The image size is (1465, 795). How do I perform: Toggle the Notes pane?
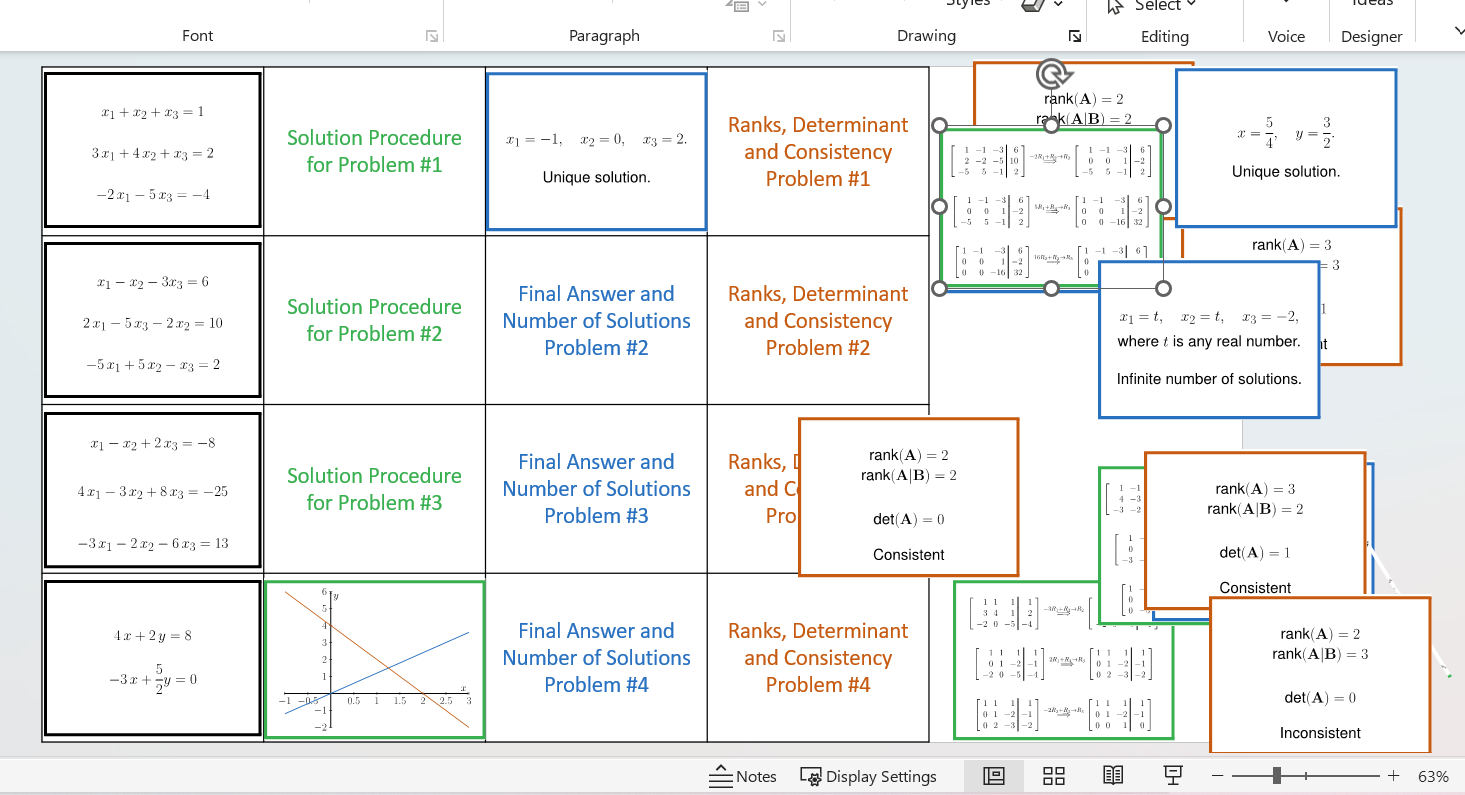(743, 776)
